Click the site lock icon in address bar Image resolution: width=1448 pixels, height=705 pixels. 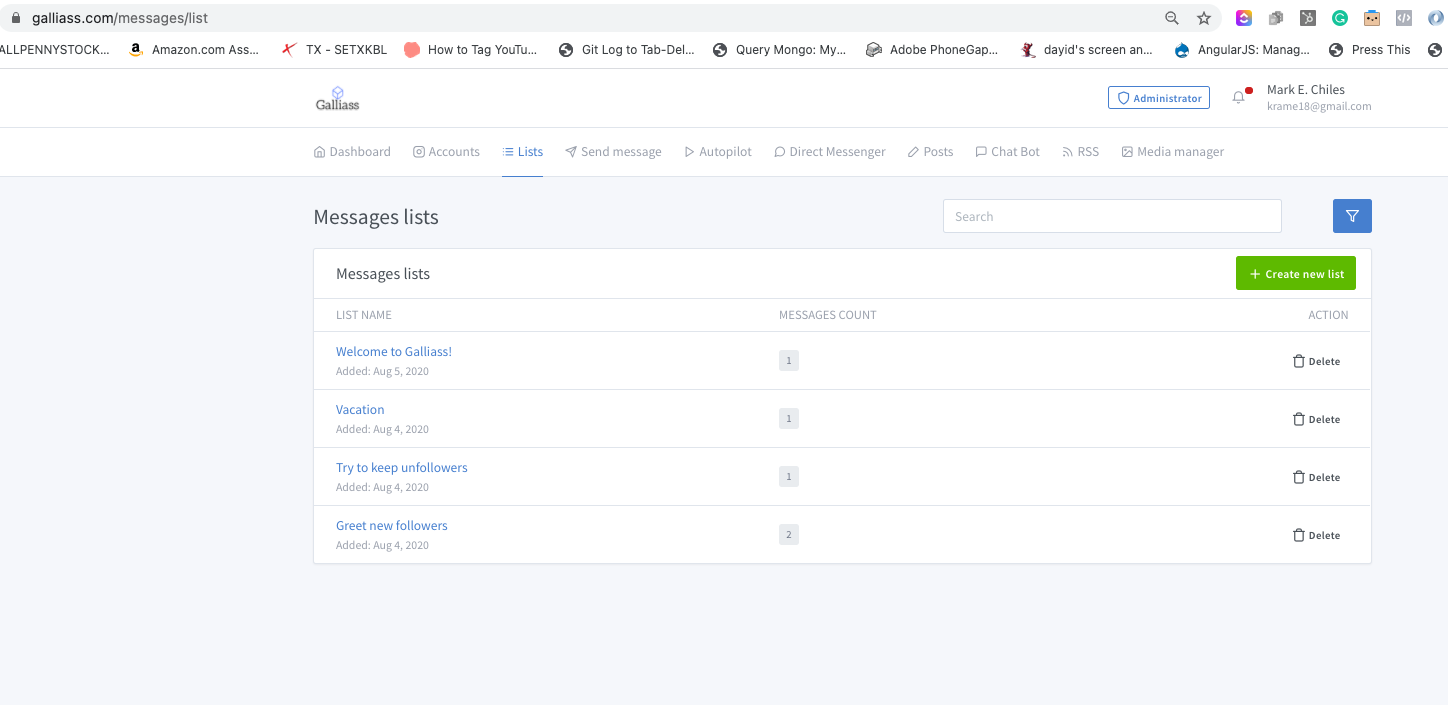click(15, 18)
